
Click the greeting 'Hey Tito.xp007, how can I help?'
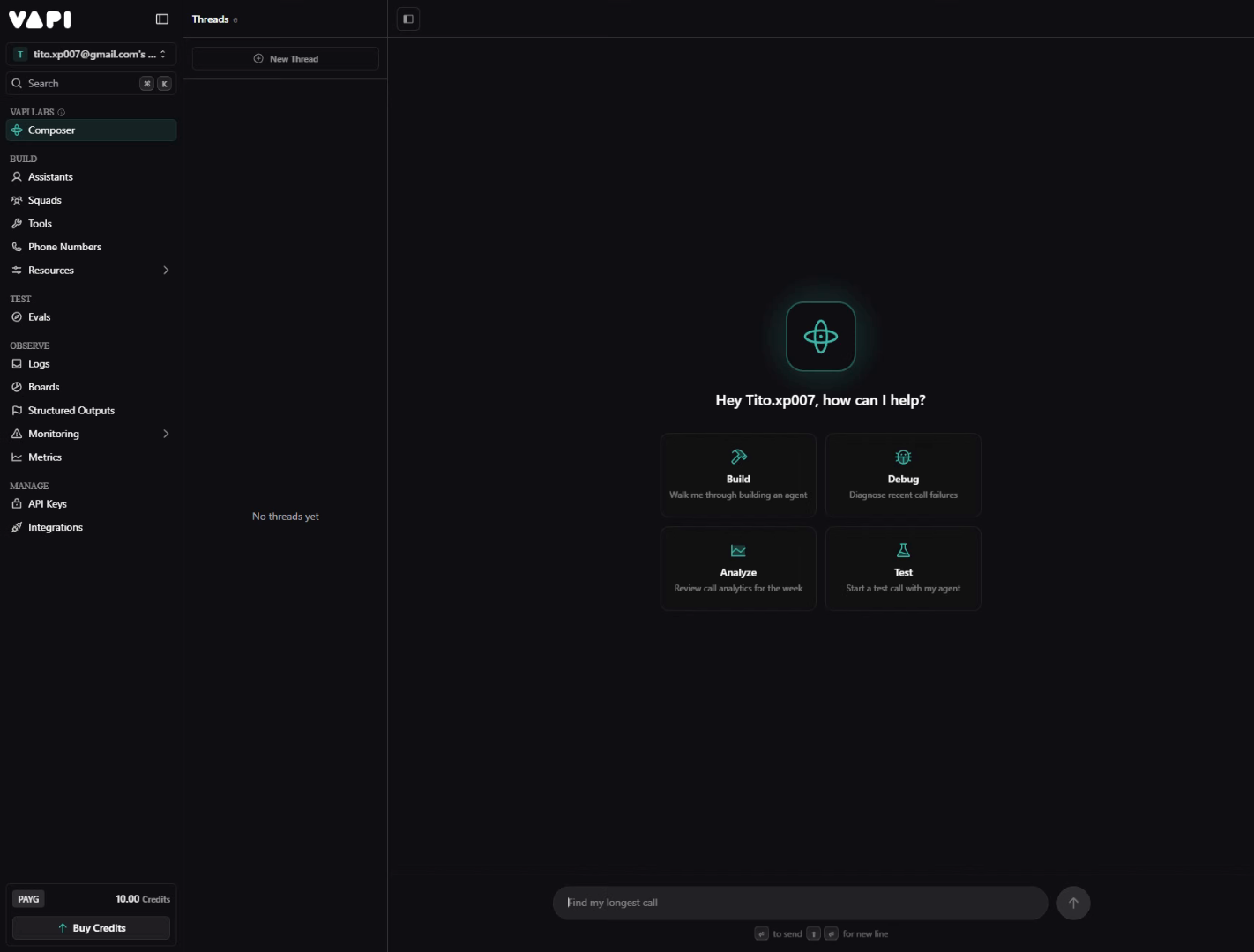[x=821, y=400]
